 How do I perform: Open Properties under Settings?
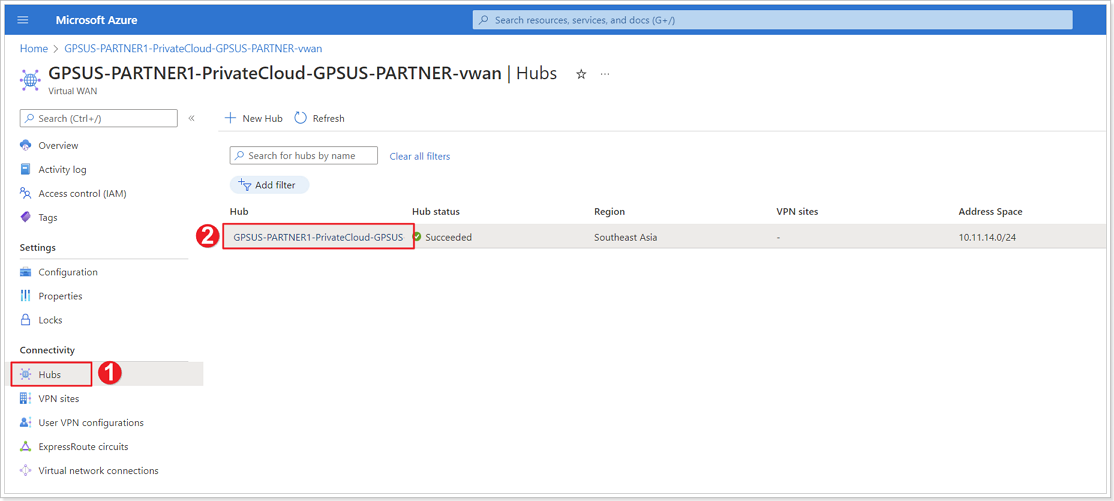pos(60,296)
